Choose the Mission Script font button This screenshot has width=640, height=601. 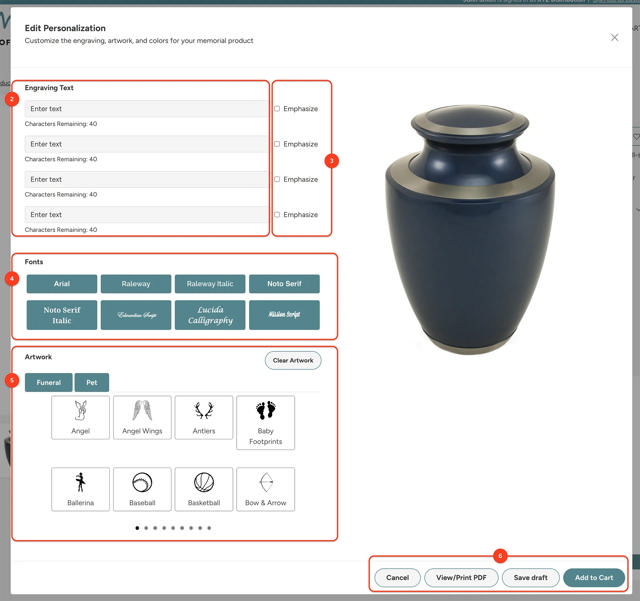click(x=284, y=315)
